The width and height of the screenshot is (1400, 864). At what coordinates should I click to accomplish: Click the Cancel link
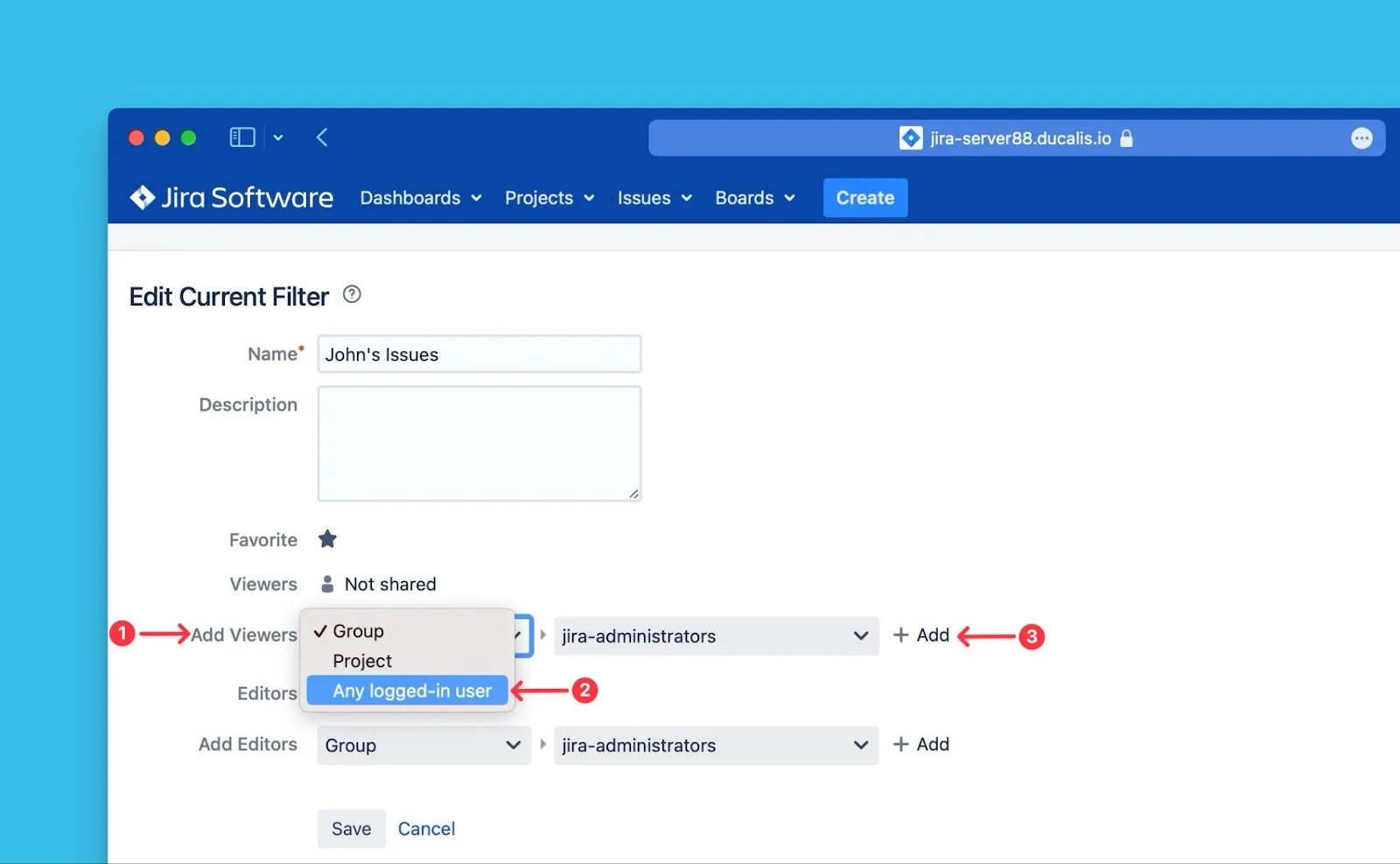click(426, 829)
